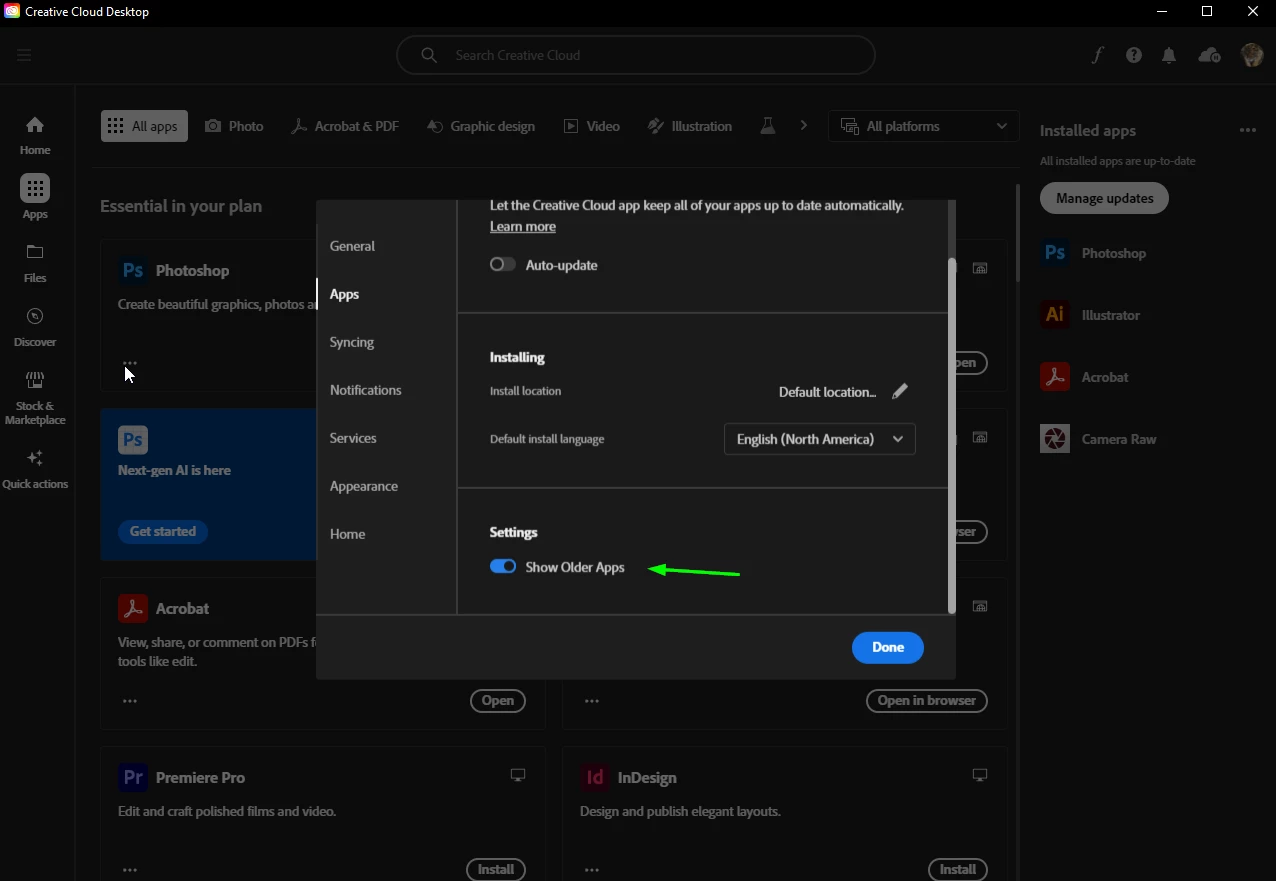Open Quick actions in the sidebar
Screen dimensions: 1276x881
point(35,469)
